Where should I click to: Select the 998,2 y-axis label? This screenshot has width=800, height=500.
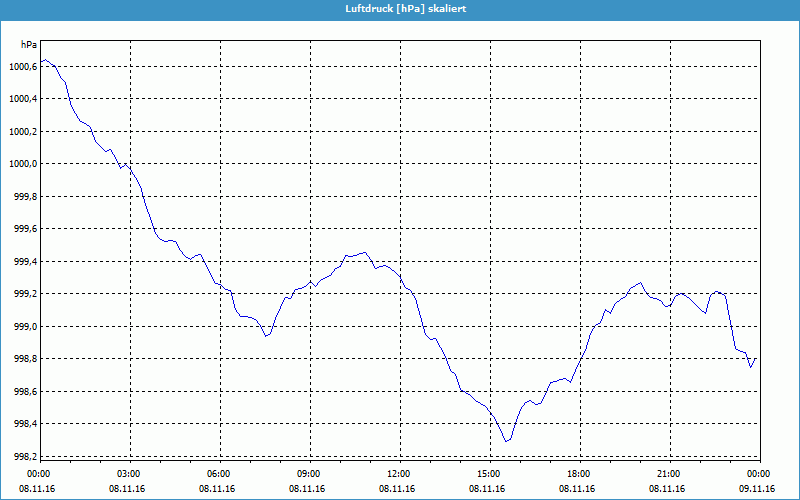pyautogui.click(x=24, y=457)
